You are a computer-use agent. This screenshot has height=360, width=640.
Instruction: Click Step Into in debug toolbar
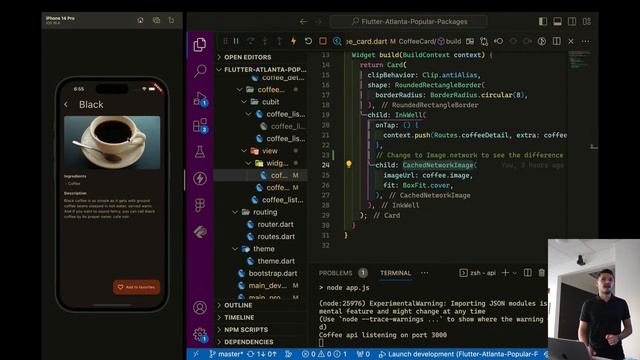[x=264, y=41]
